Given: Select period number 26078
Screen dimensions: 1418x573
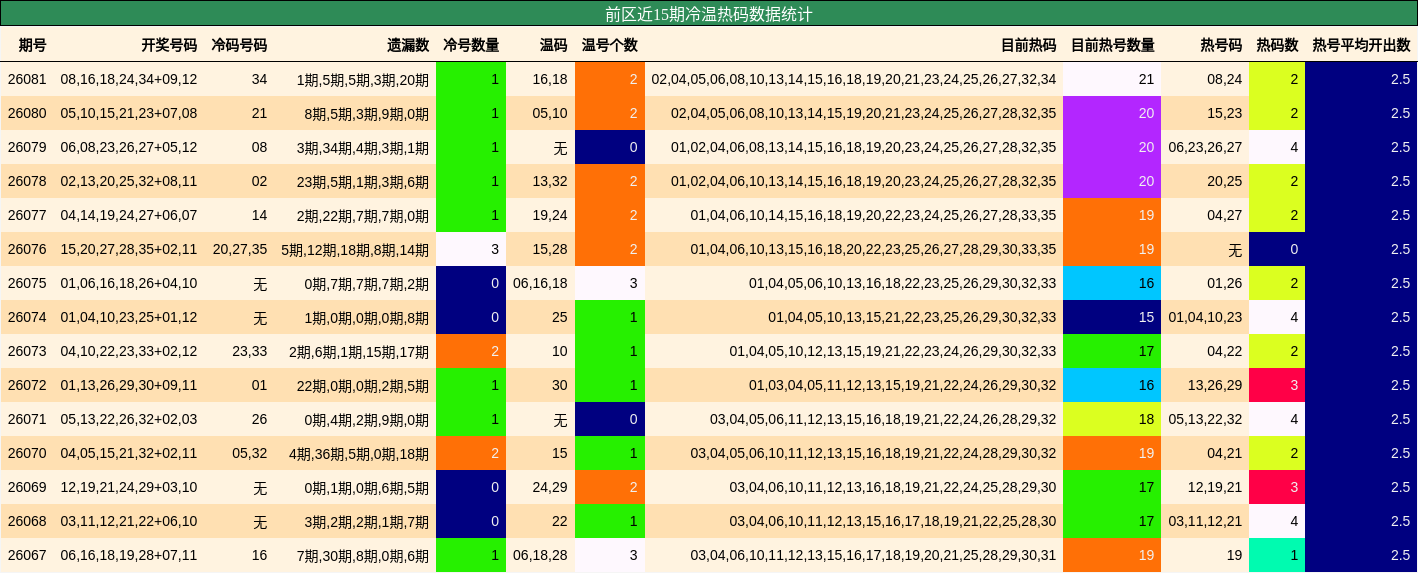Looking at the screenshot, I should pos(27,181).
